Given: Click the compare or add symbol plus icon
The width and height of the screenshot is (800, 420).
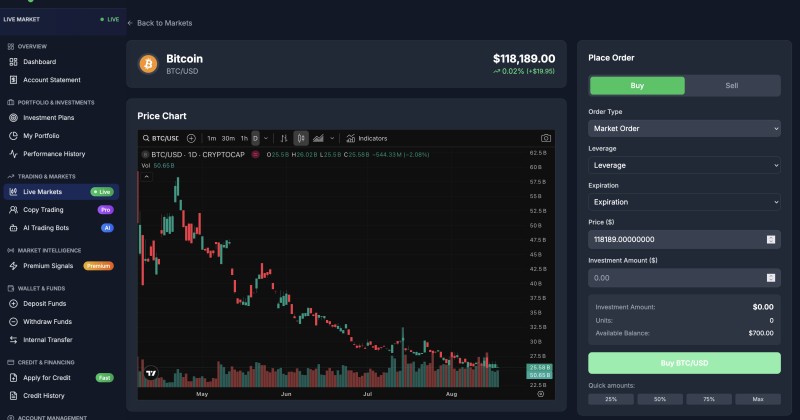Looking at the screenshot, I should point(191,138).
